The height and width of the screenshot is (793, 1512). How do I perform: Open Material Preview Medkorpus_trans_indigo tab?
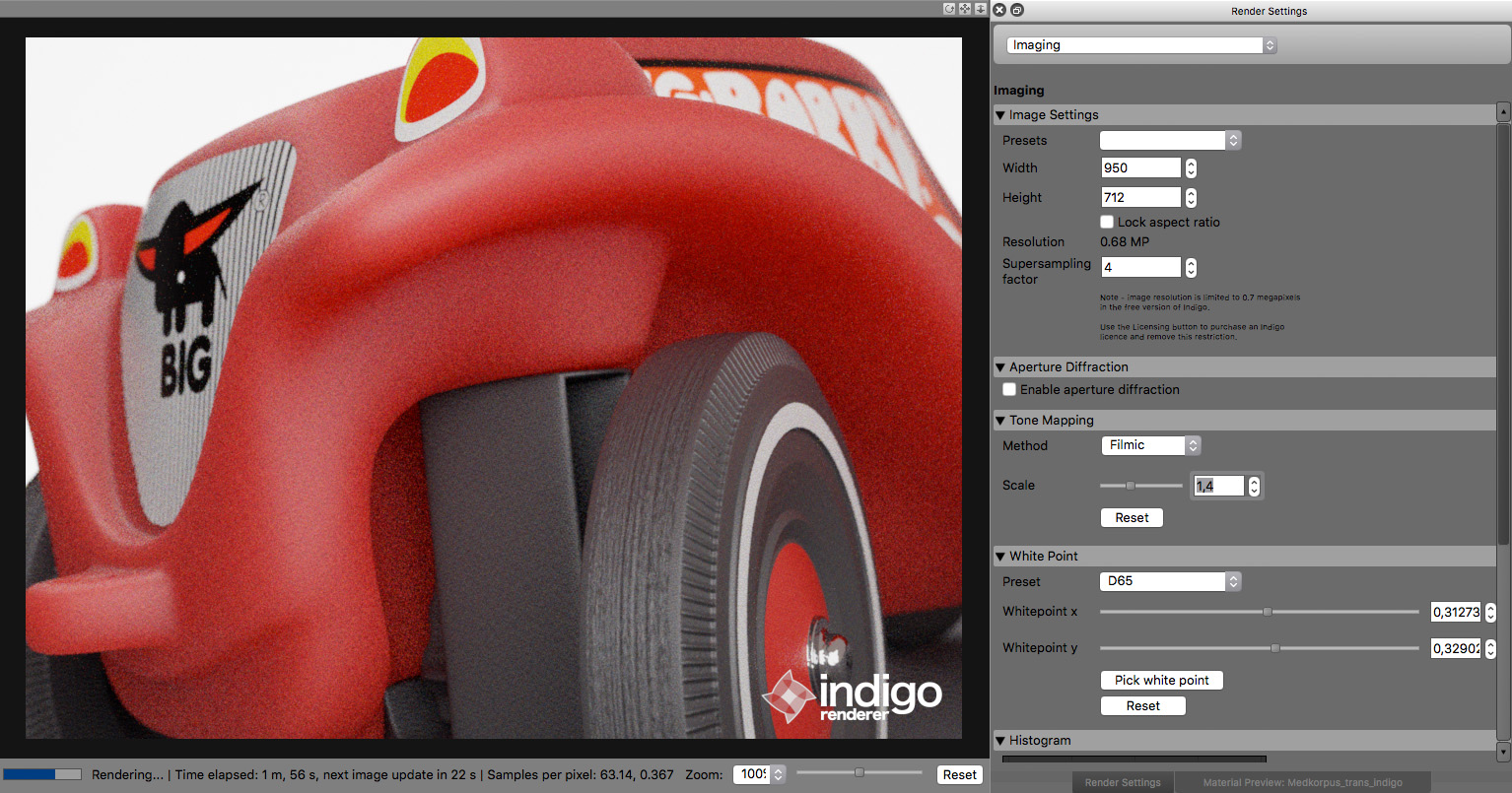[1302, 783]
